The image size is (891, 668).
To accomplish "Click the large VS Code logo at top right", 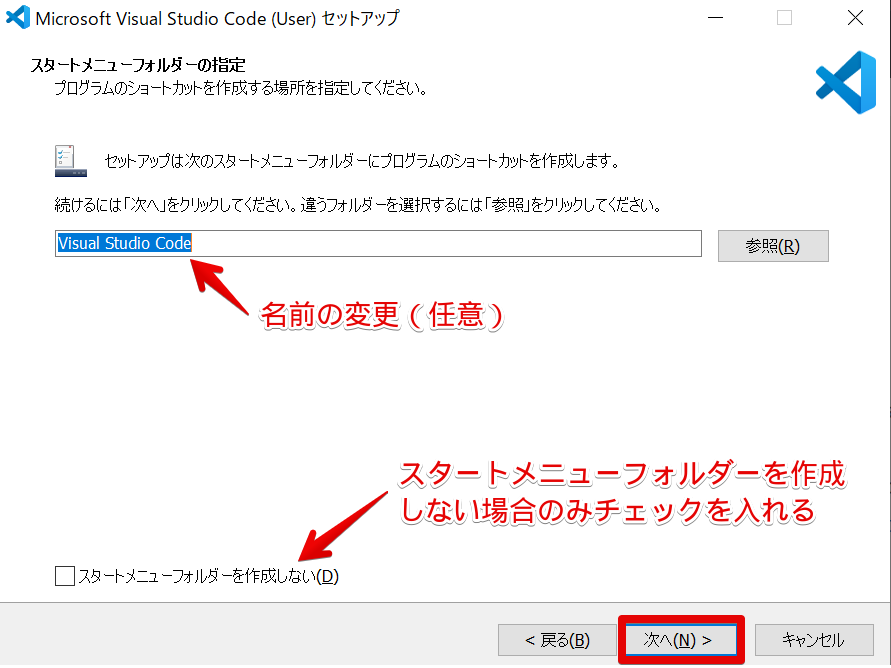I will click(x=846, y=82).
